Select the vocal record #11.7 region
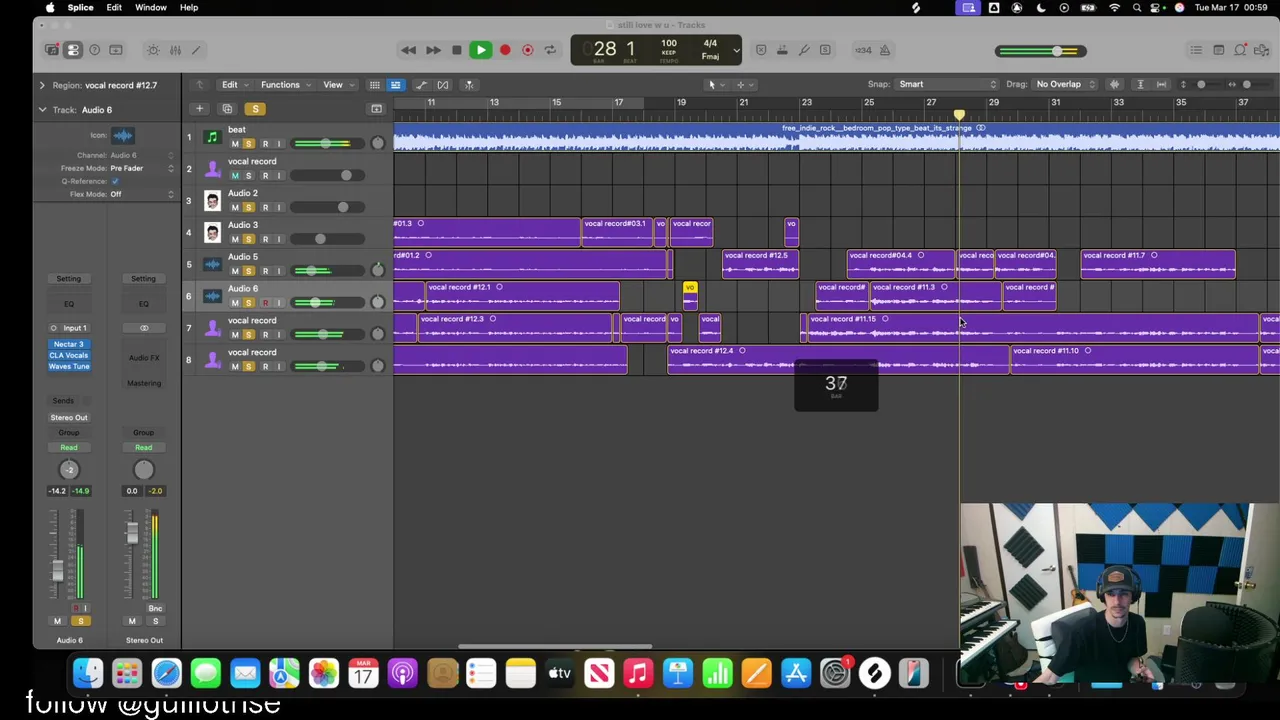The image size is (1280, 720). [x=1158, y=264]
